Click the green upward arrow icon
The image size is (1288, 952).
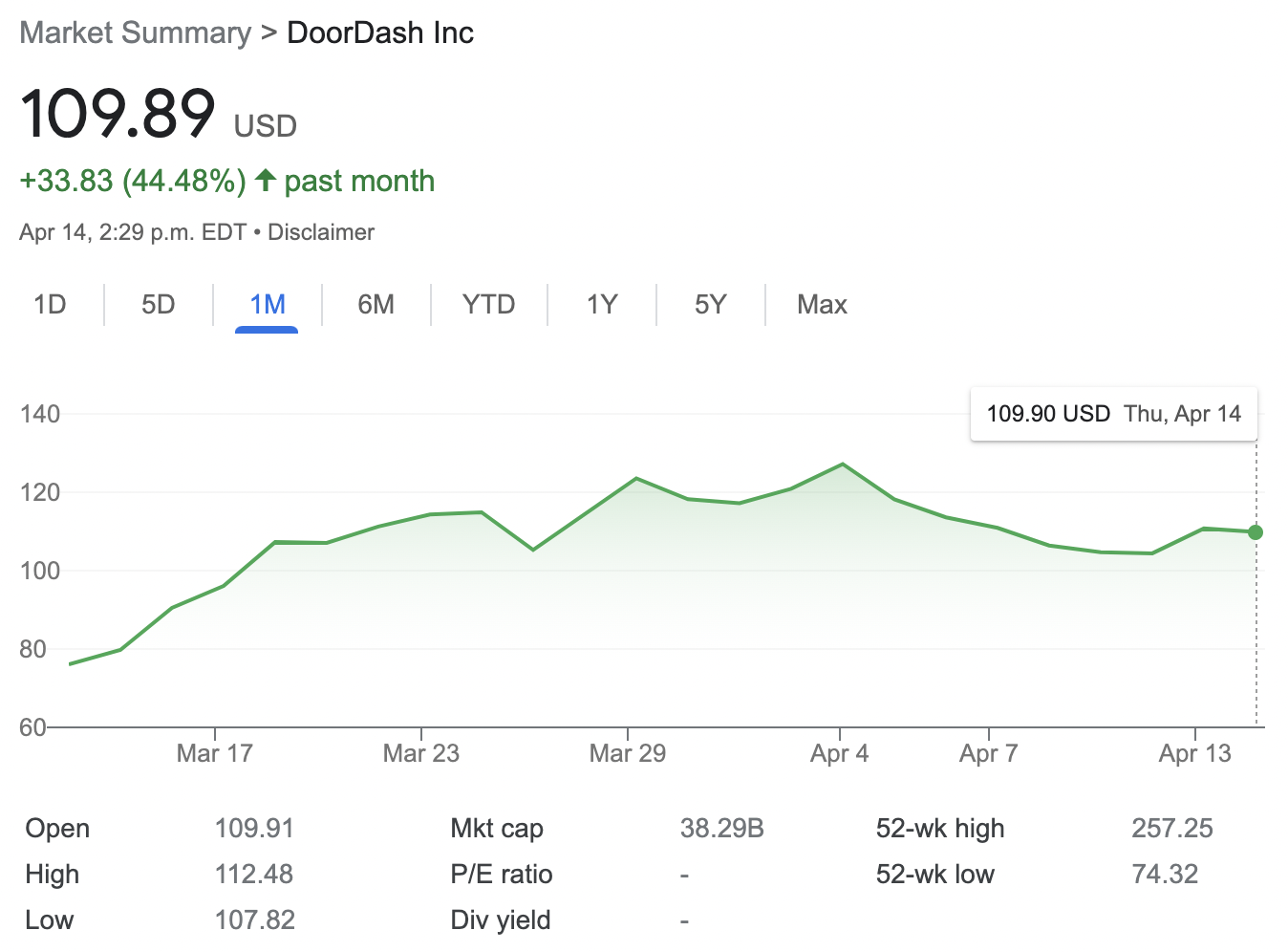tap(265, 180)
